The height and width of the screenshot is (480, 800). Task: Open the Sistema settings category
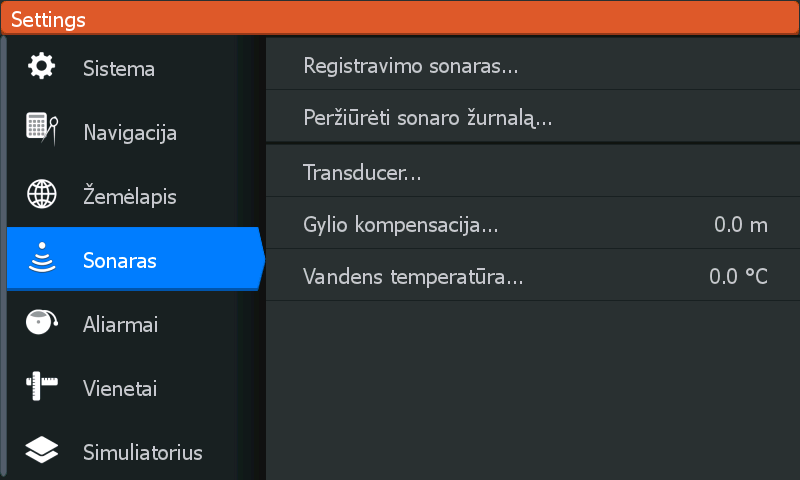(119, 69)
